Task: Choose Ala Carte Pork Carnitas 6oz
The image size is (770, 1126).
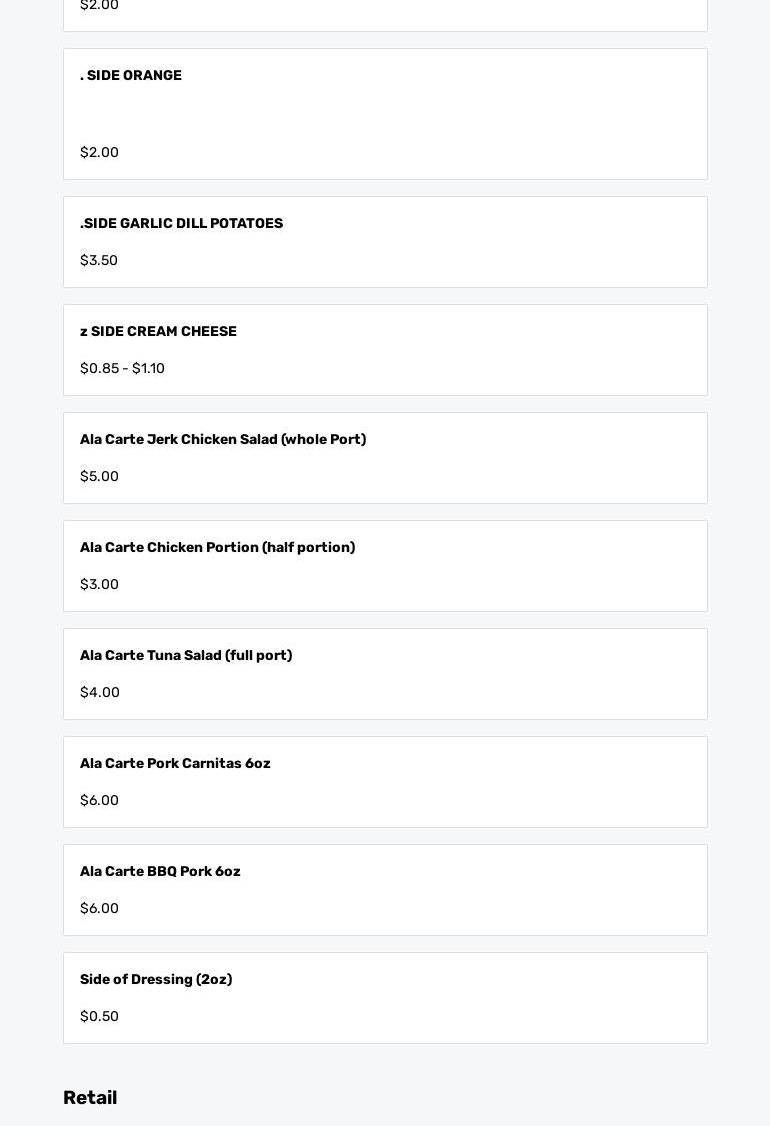Action: (x=175, y=764)
